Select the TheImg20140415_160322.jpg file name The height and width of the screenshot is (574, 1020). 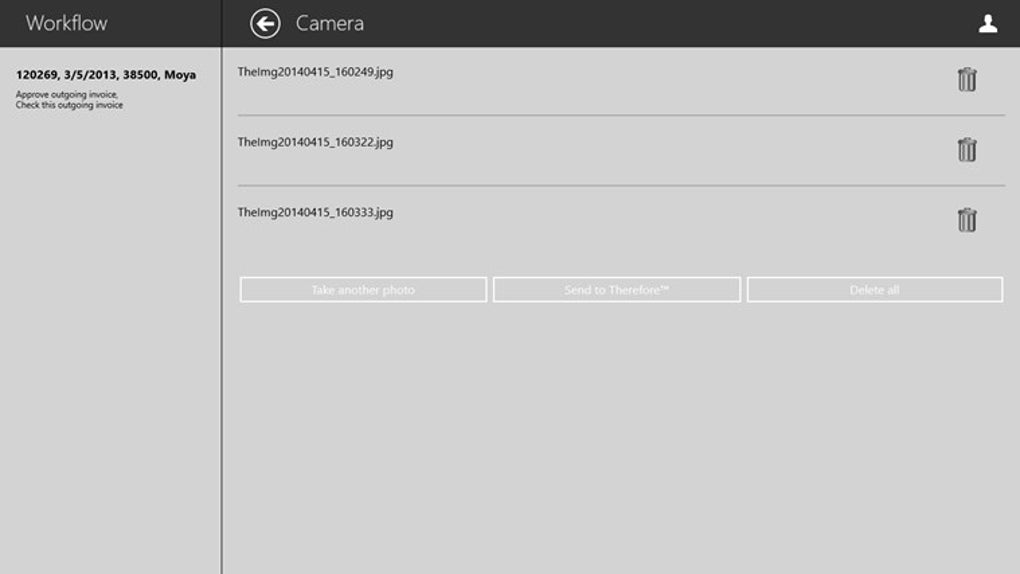315,143
